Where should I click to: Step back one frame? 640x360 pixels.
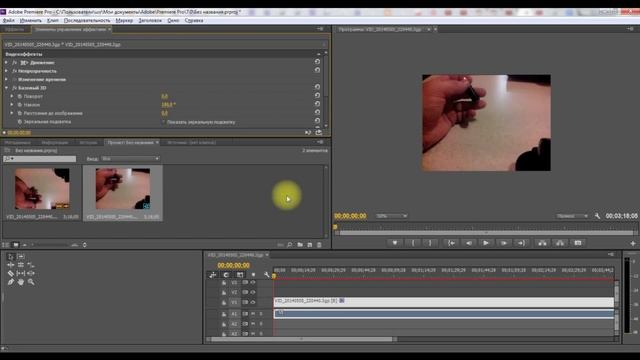pyautogui.click(x=469, y=243)
